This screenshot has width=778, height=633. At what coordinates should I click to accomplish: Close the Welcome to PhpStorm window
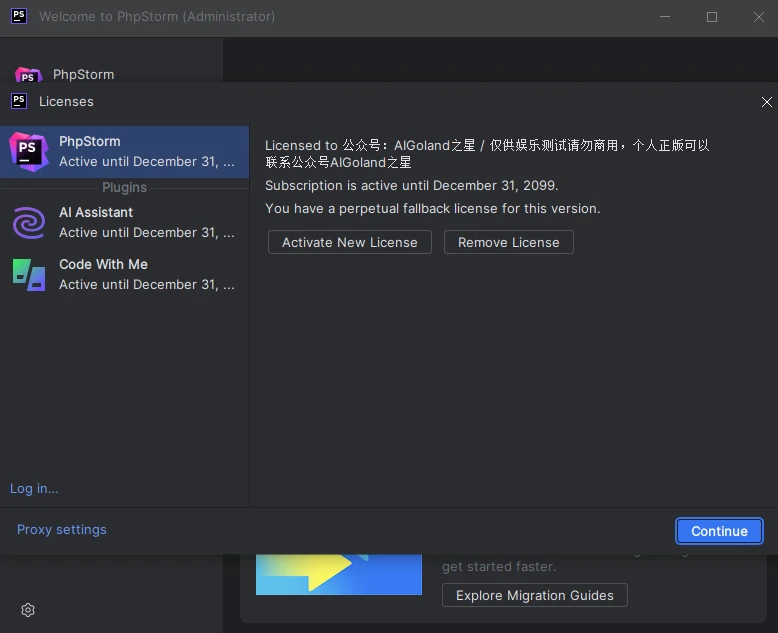pos(759,17)
